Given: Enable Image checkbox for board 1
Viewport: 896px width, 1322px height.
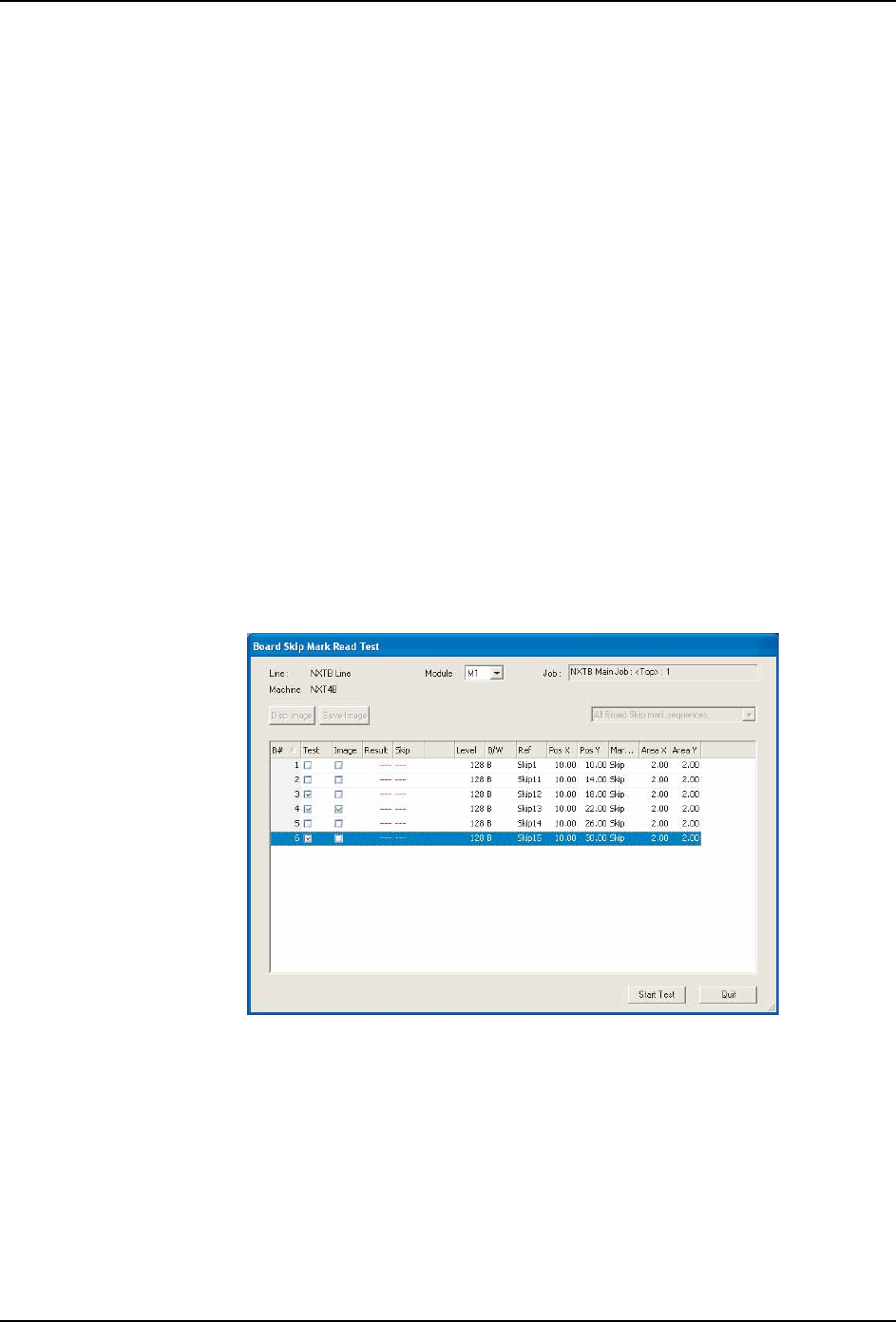Looking at the screenshot, I should coord(338,765).
